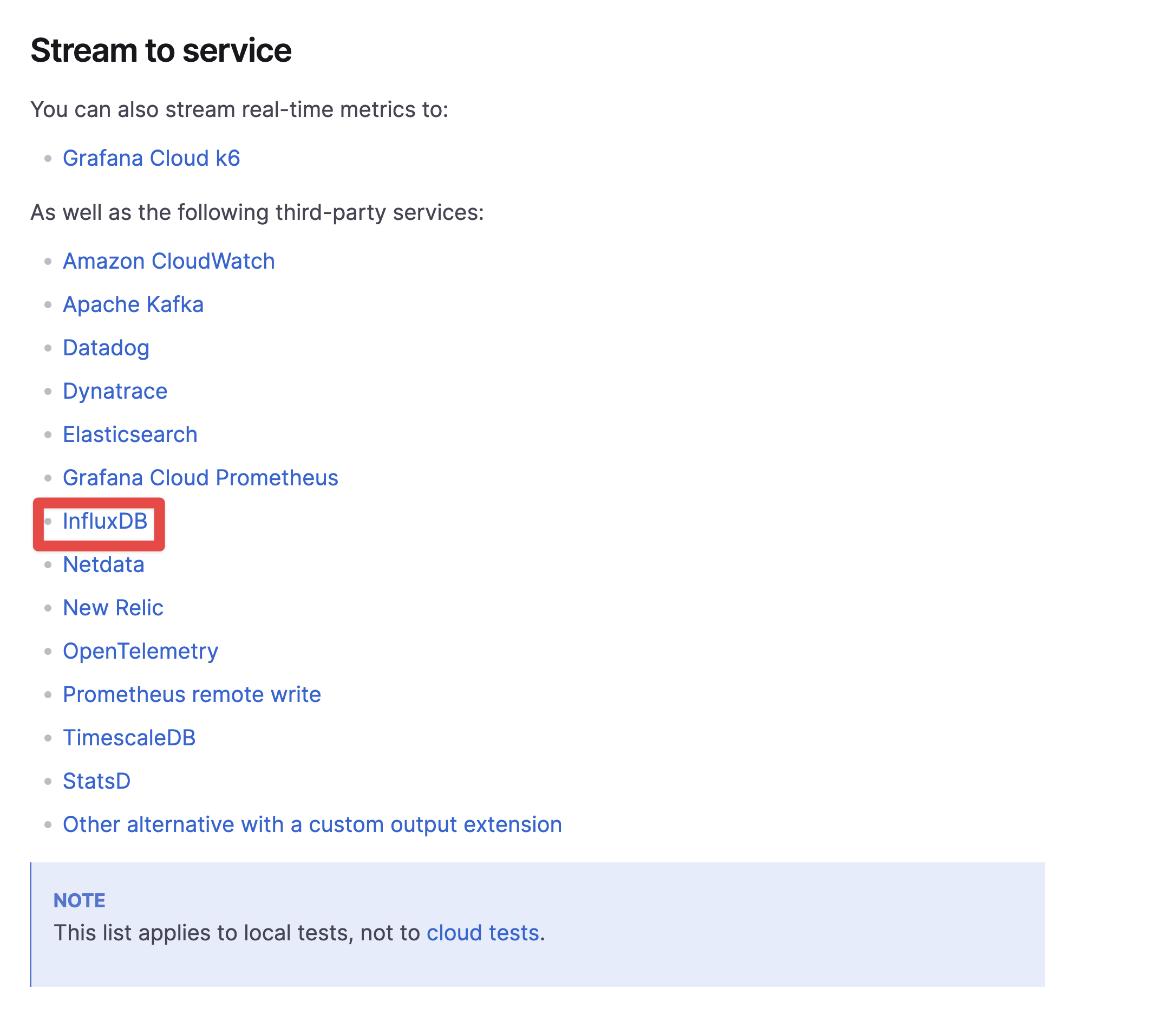Click the real-time metrics intro paragraph

(239, 109)
